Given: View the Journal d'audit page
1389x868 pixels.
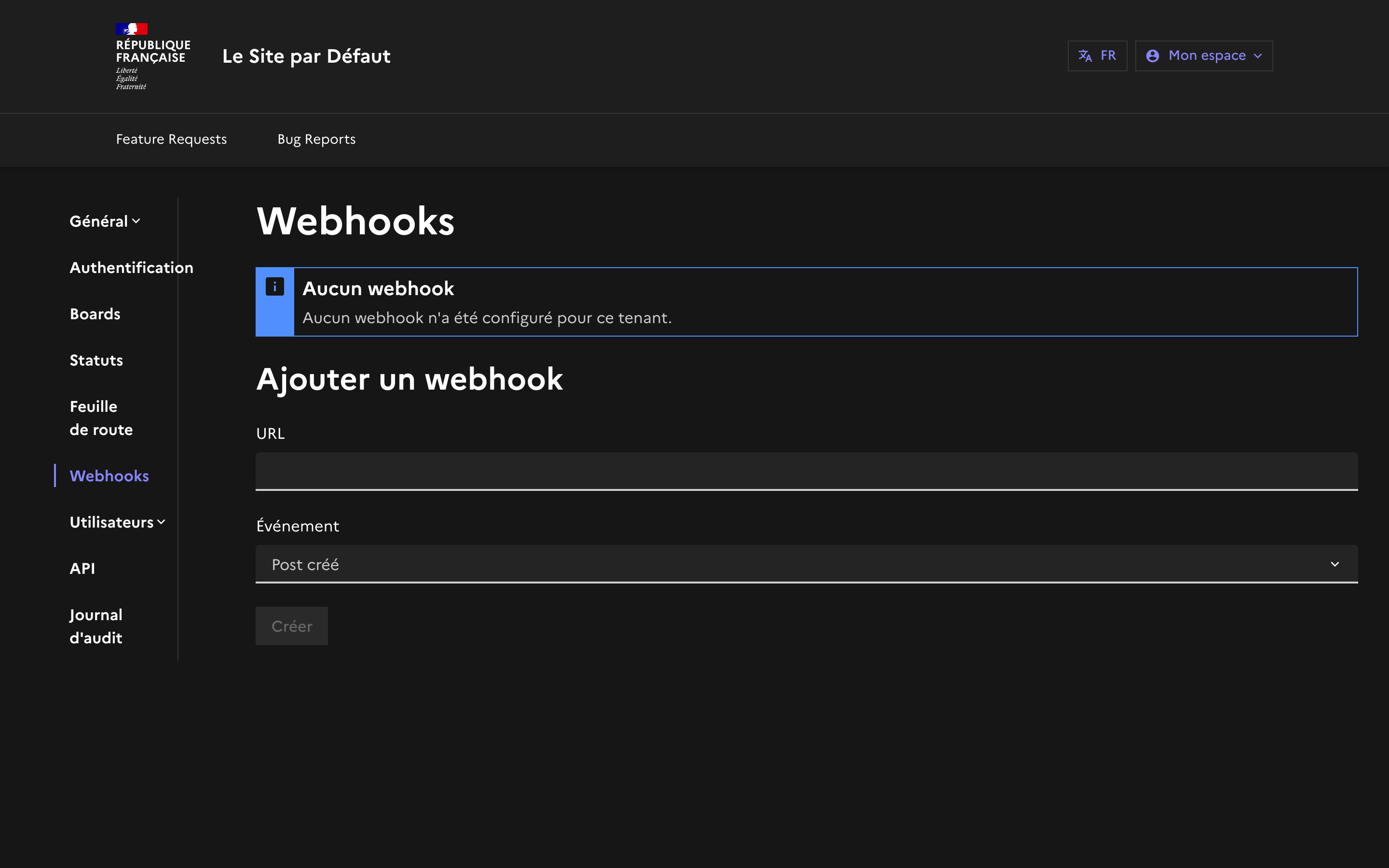Looking at the screenshot, I should [96, 626].
